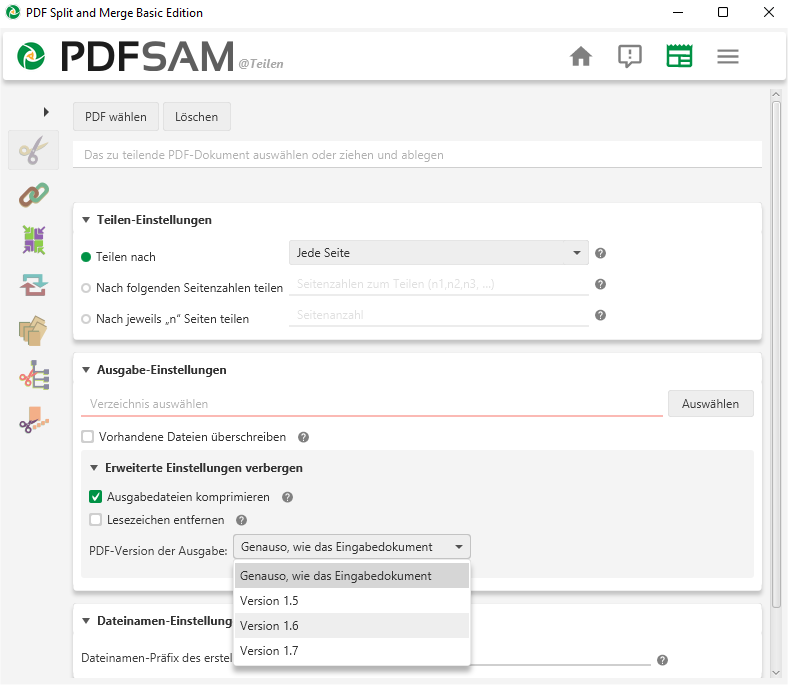Click the Seitenzahlen zum Teilen input field
788x685 pixels.
click(438, 284)
